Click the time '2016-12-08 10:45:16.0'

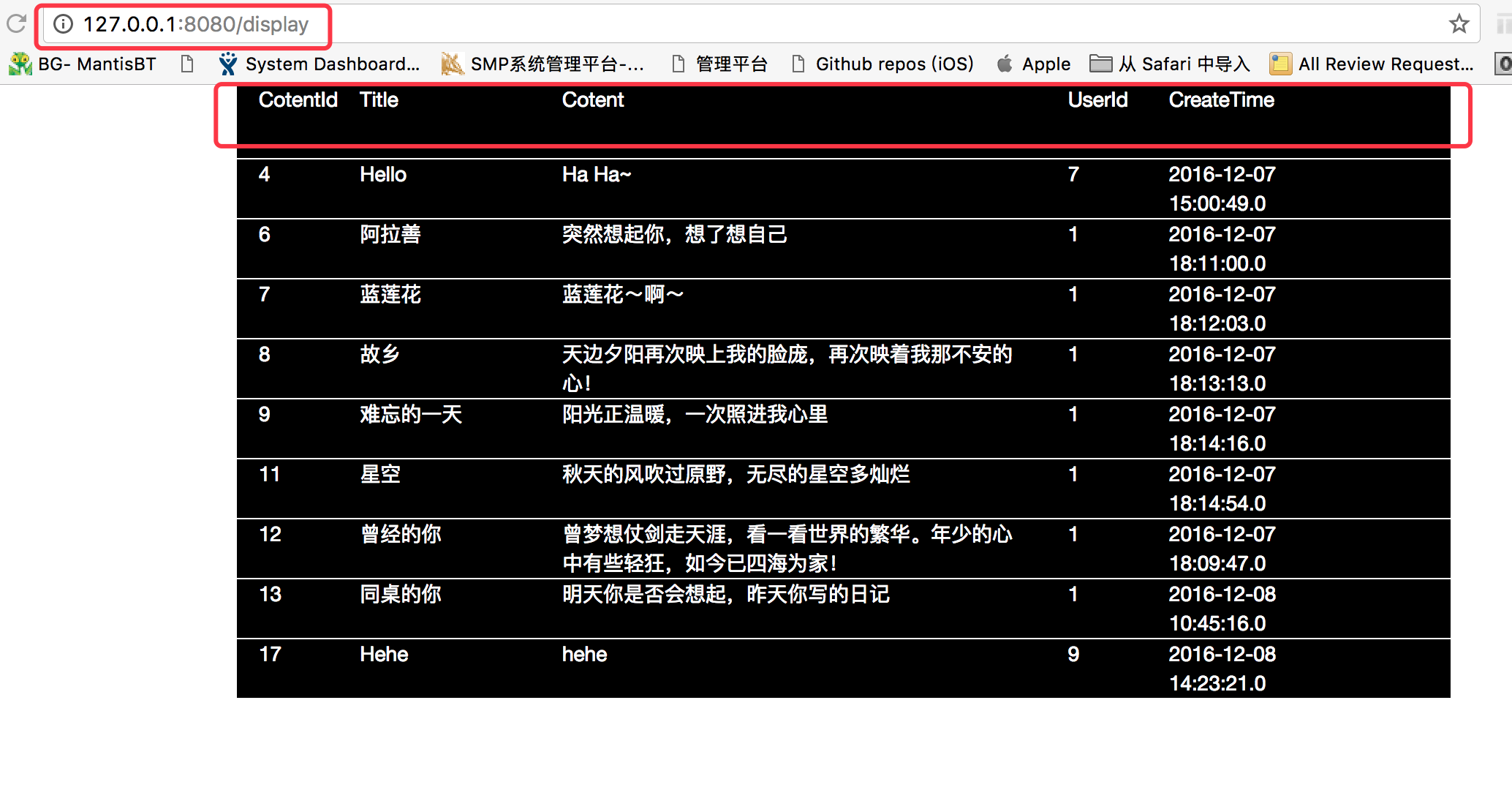(x=1222, y=609)
